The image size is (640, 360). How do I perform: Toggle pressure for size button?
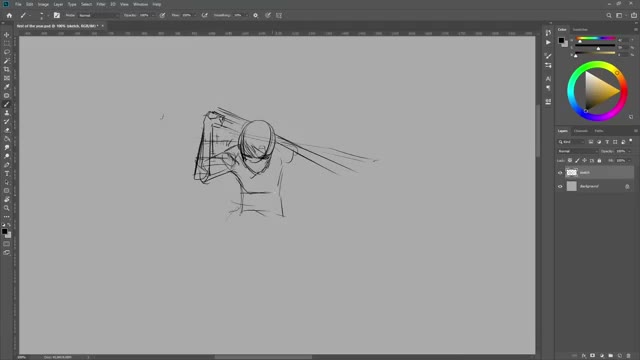pyautogui.click(x=268, y=16)
